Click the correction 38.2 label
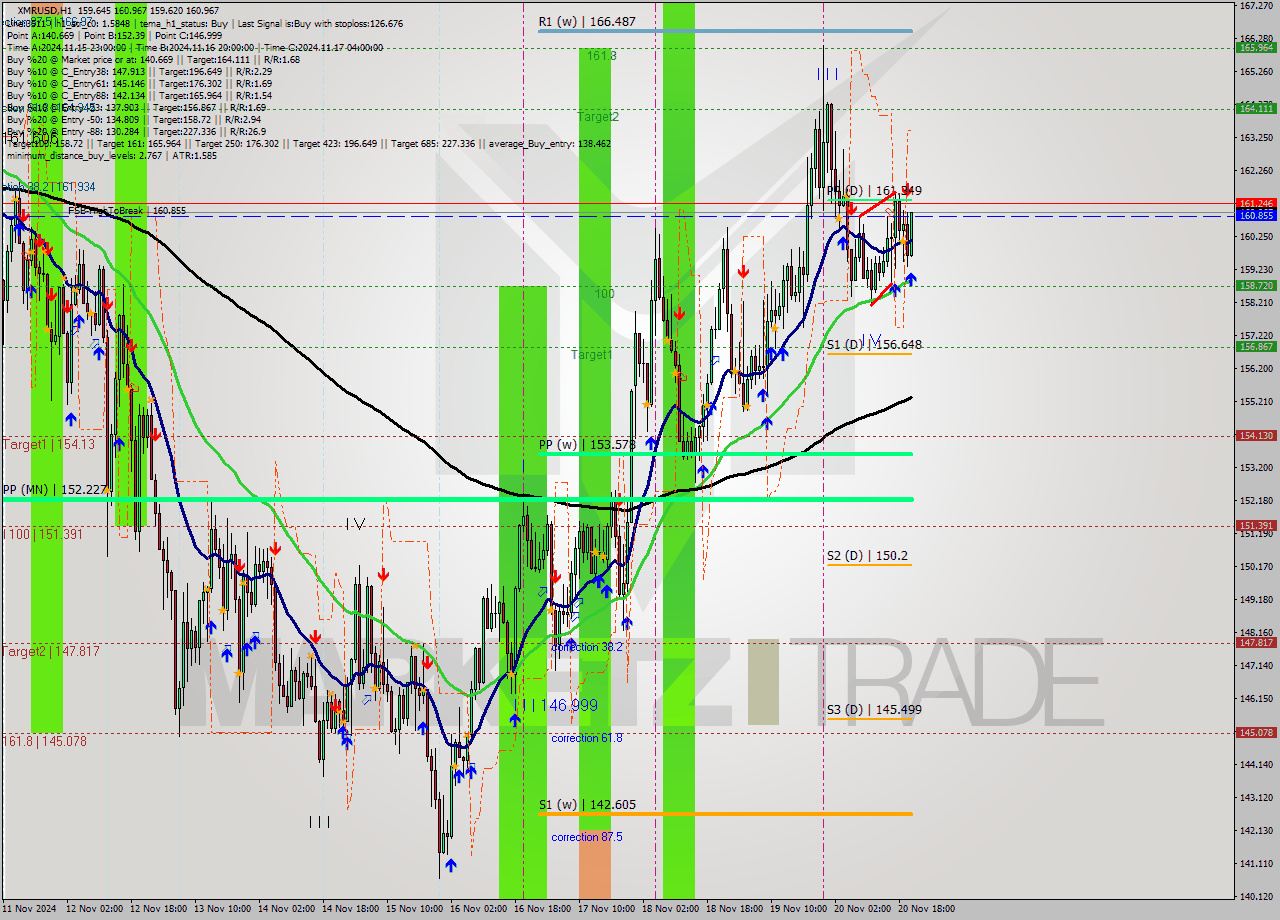The width and height of the screenshot is (1280, 920). pos(587,647)
